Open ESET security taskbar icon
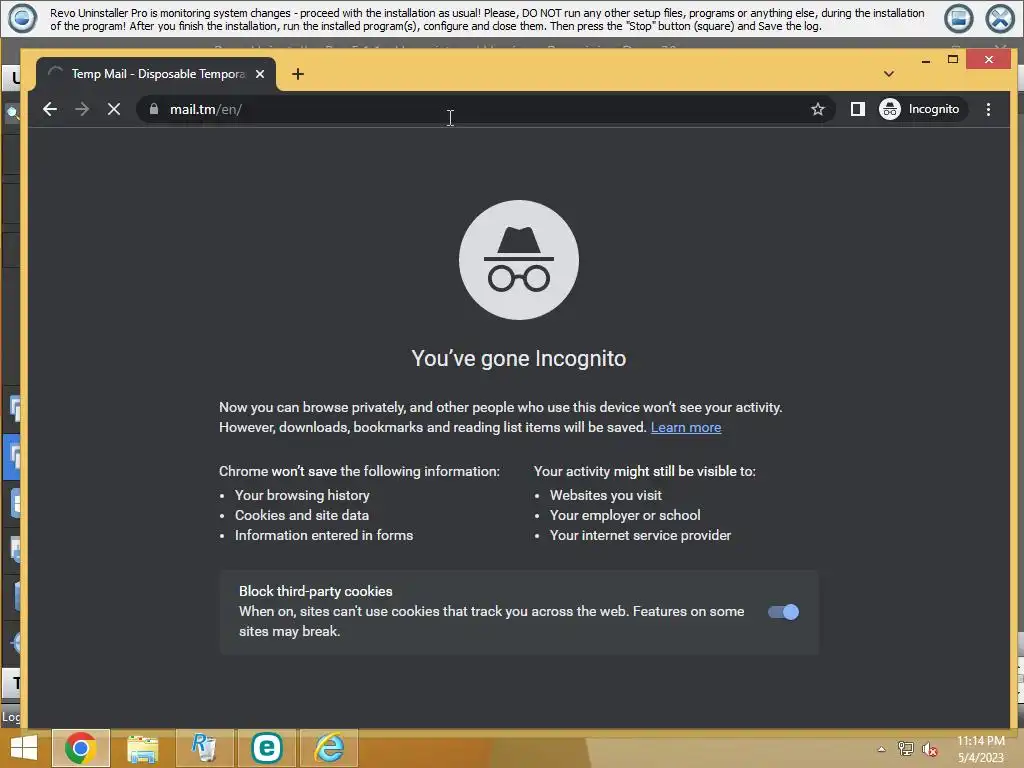The height and width of the screenshot is (768, 1024). click(x=266, y=748)
